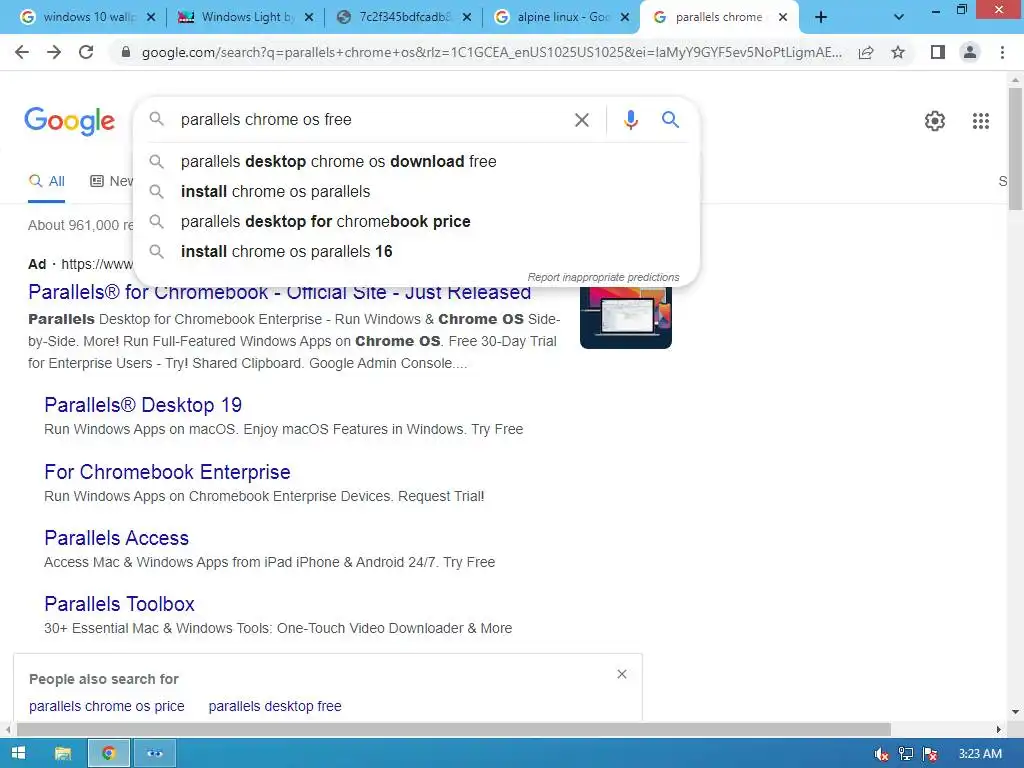Close the '7c2f345bdfcadb8' tab
The height and width of the screenshot is (768, 1024).
(x=467, y=18)
